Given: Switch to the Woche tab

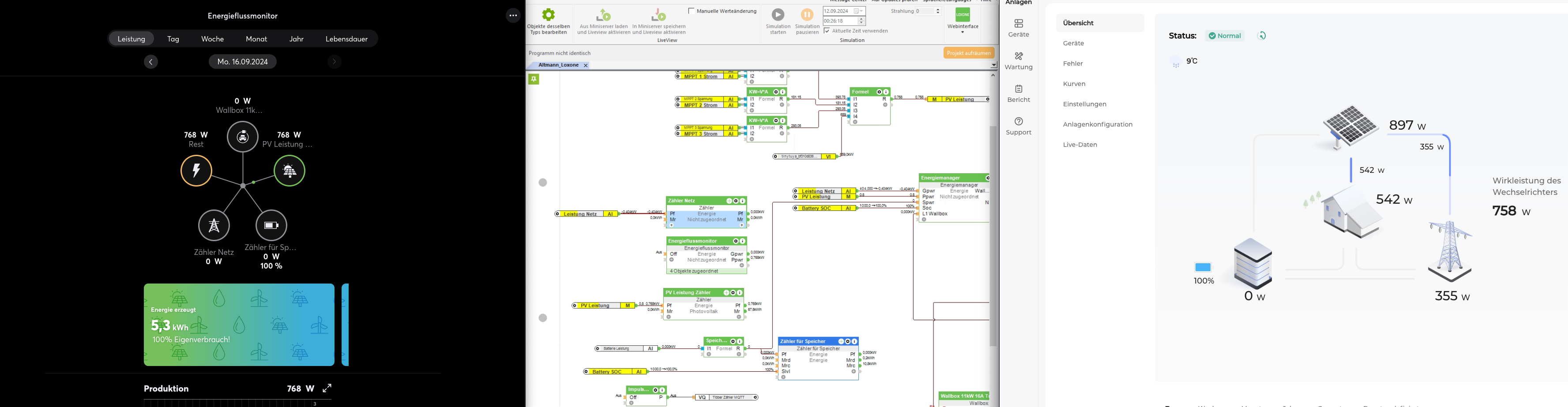Looking at the screenshot, I should (x=212, y=39).
